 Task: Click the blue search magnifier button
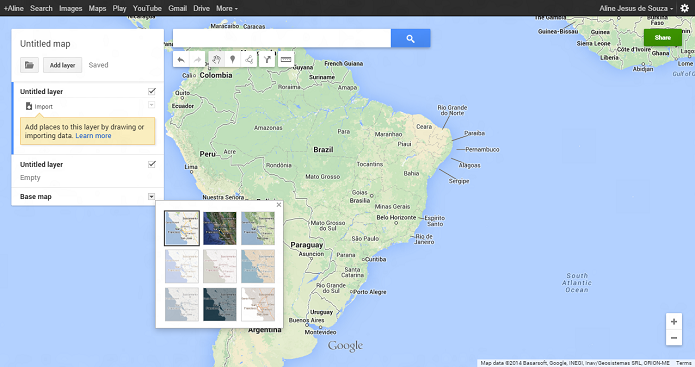pyautogui.click(x=410, y=39)
